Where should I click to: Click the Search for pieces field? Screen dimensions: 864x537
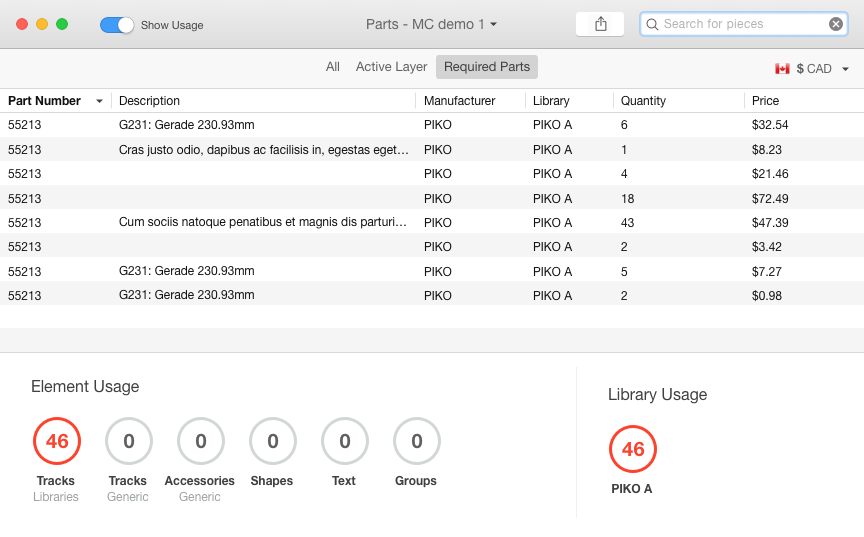coord(743,24)
